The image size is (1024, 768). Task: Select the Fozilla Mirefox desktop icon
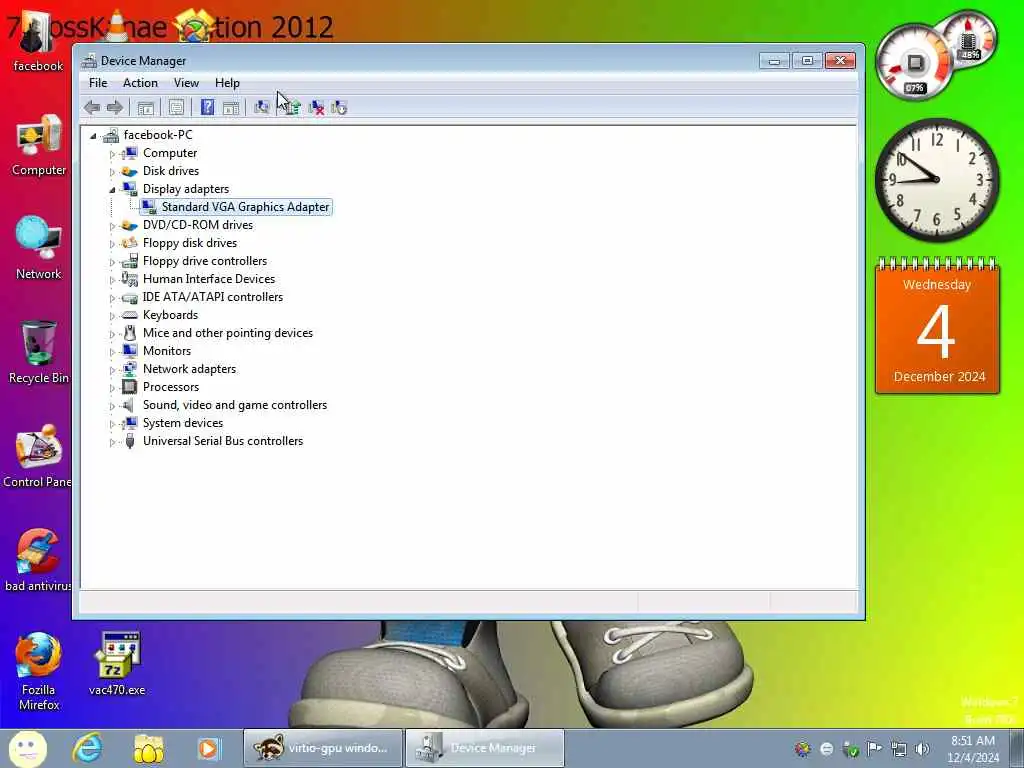39,672
